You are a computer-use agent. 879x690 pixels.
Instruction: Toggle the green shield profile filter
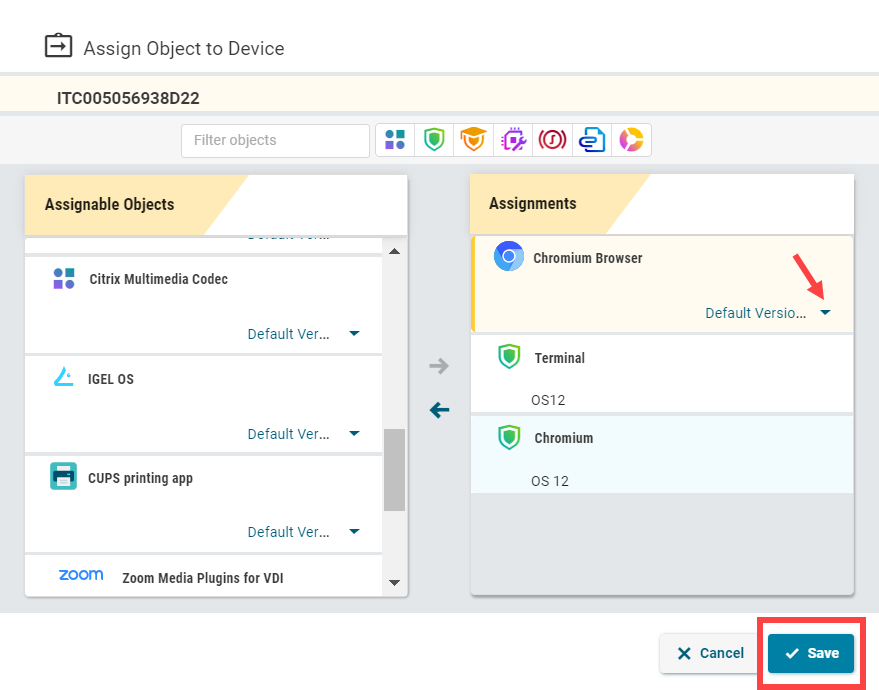tap(433, 140)
